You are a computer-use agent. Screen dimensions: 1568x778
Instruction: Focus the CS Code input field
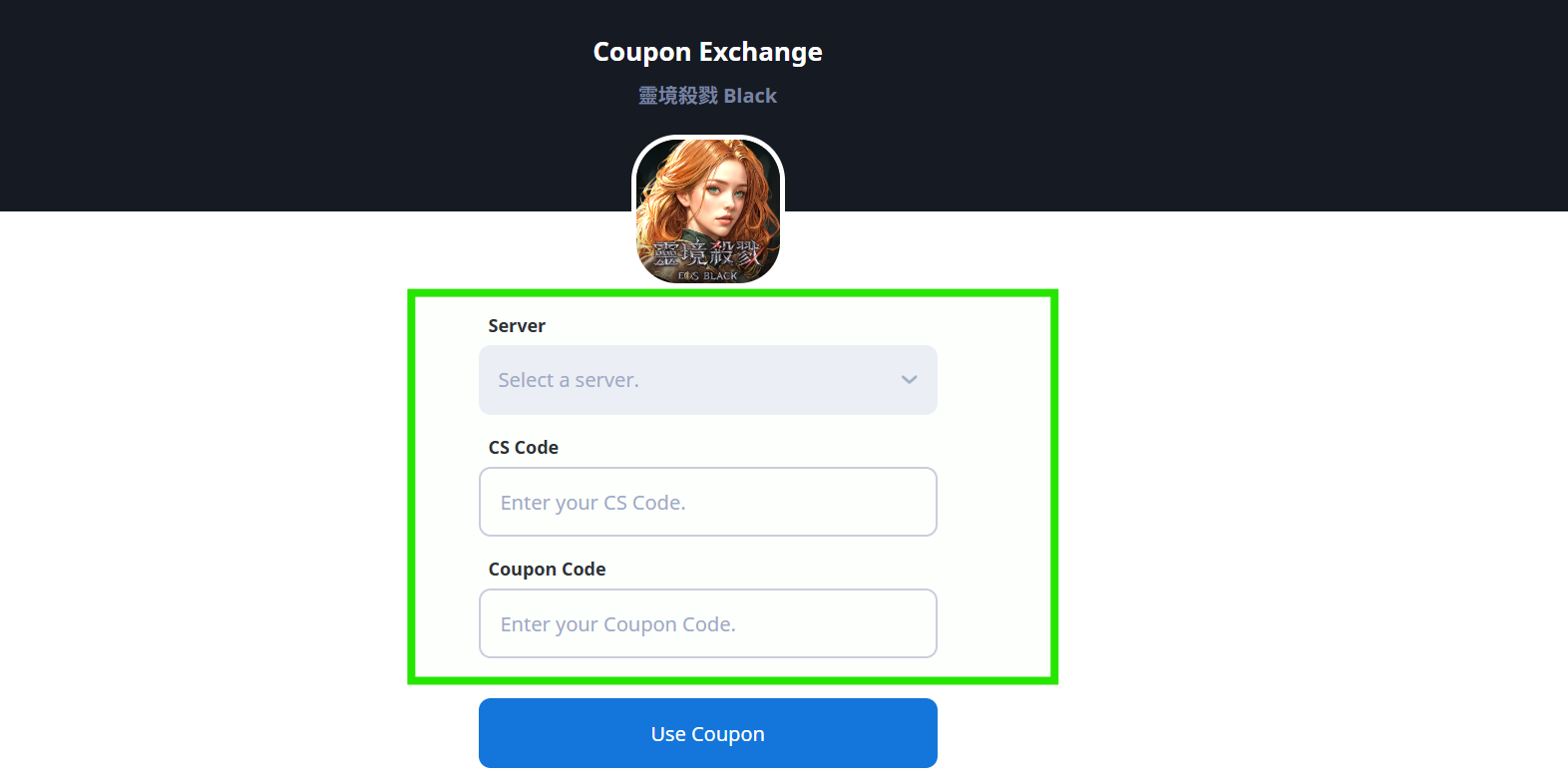pos(707,502)
